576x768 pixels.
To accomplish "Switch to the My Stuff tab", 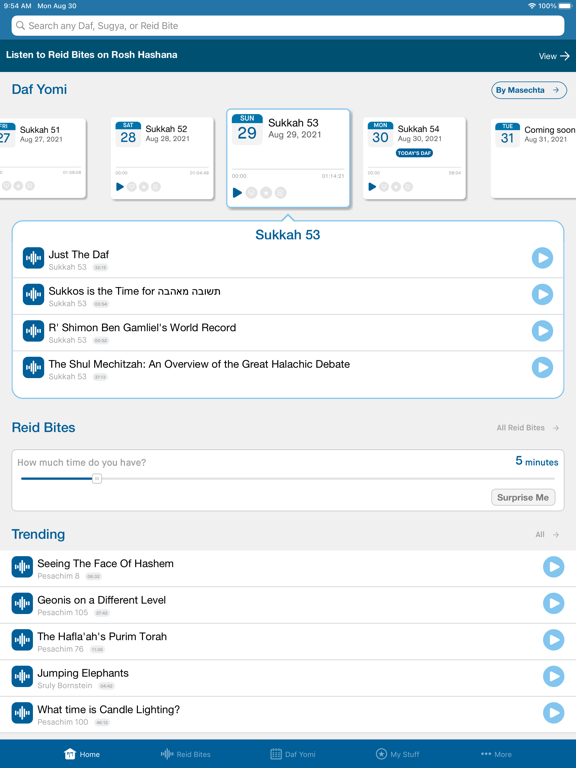I will point(397,754).
